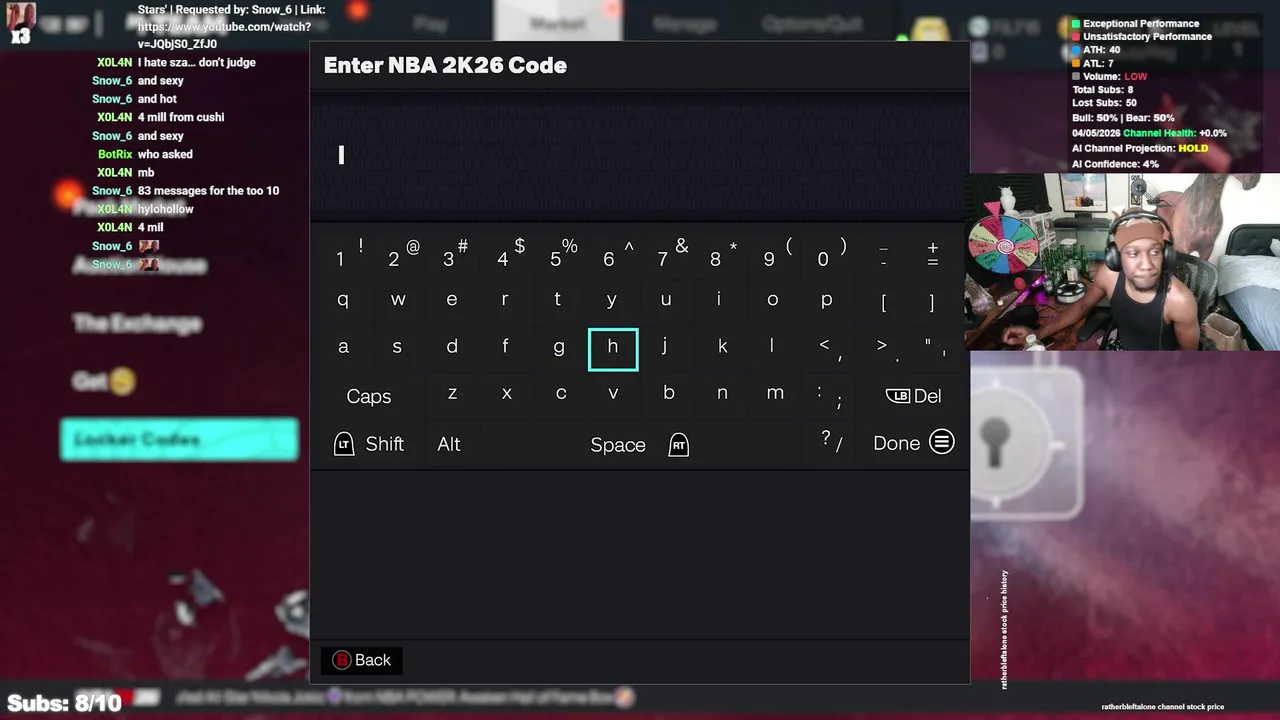
Task: Tap the minus / underscore key
Action: tap(883, 254)
